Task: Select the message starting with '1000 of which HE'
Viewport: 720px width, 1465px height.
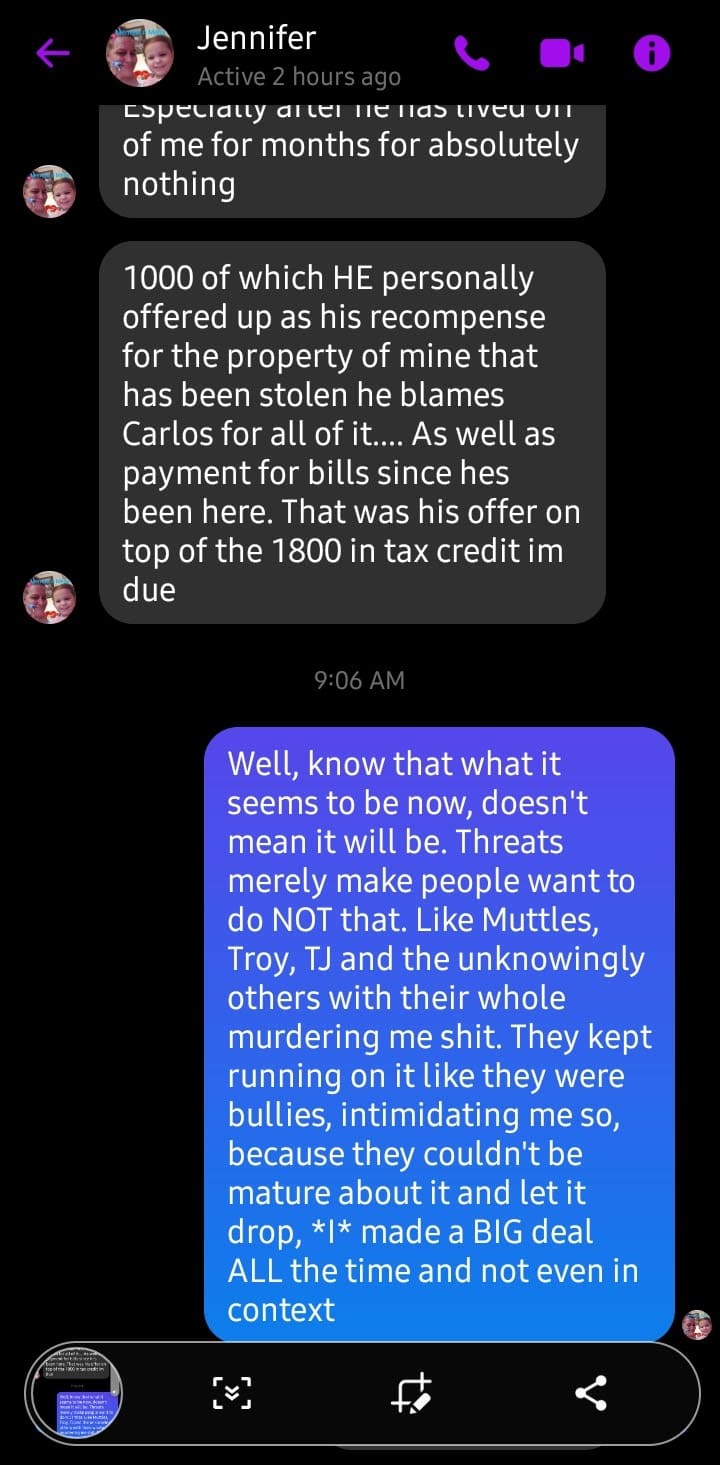Action: tap(352, 433)
